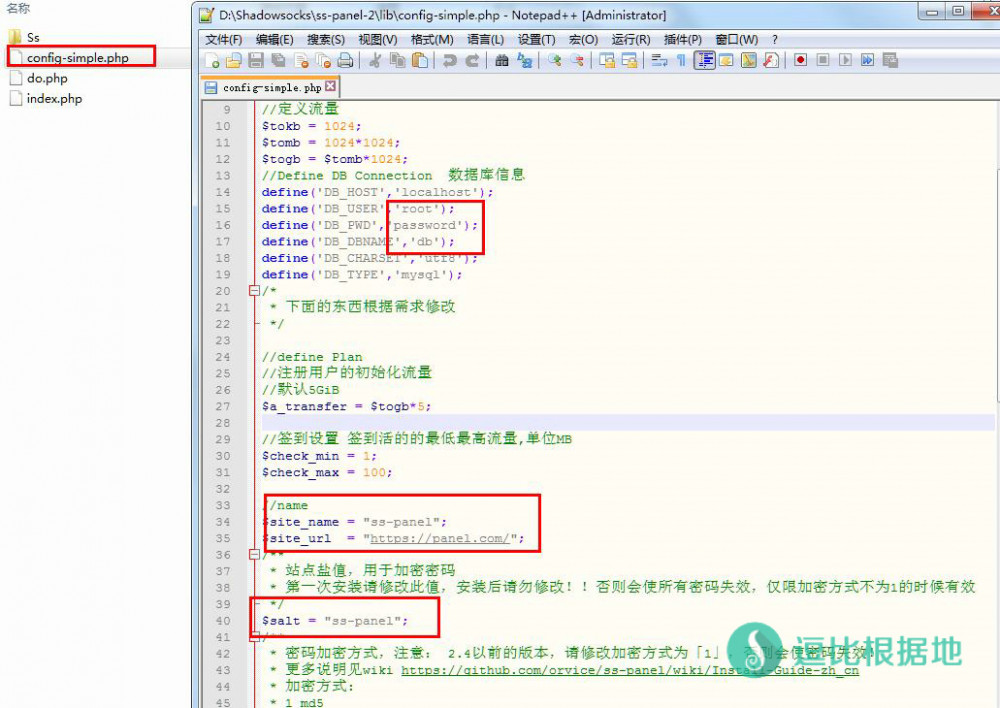This screenshot has width=1000, height=708.
Task: Open Find with the binoculars icon
Action: tap(502, 61)
